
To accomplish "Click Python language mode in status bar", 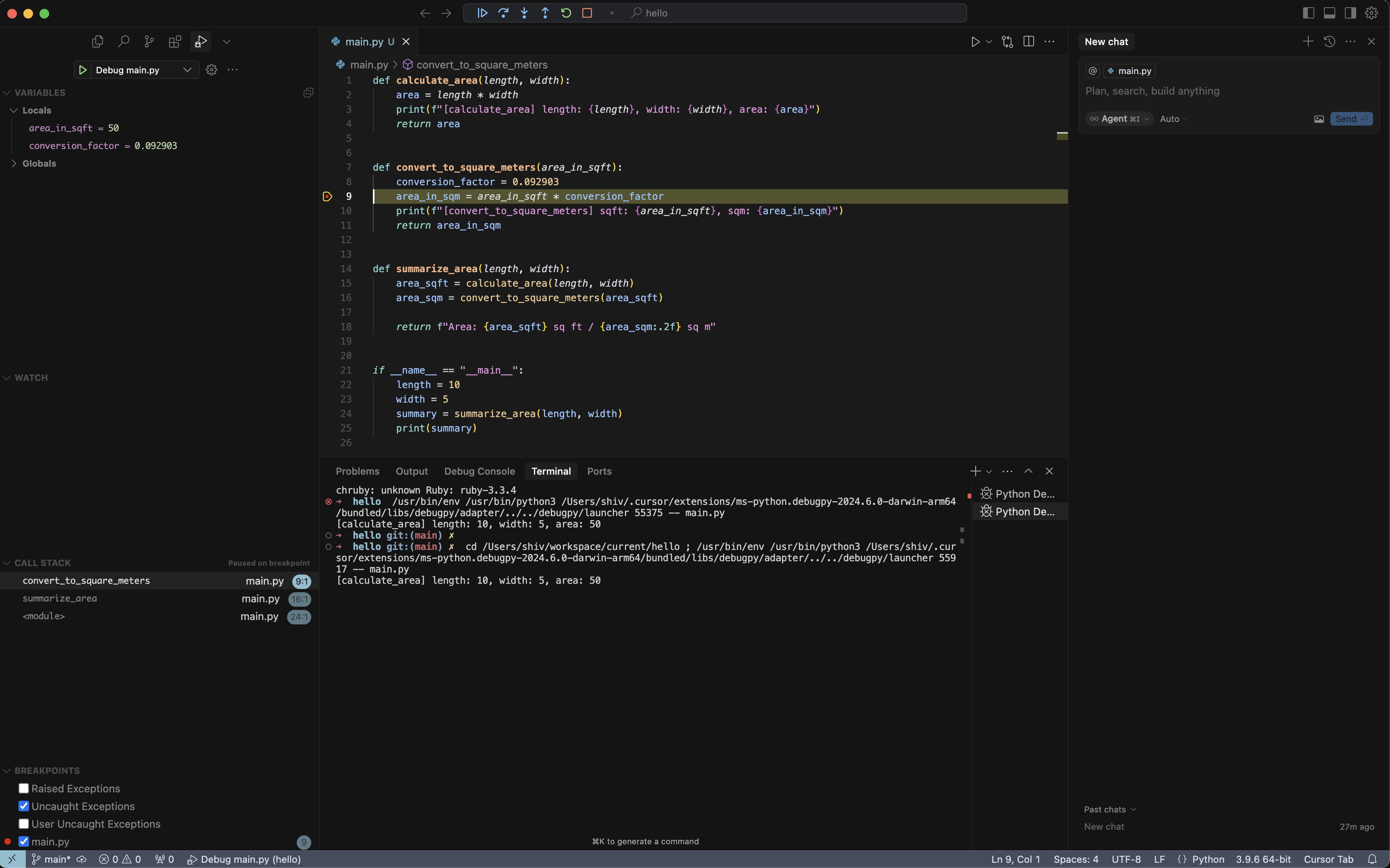I will click(1208, 860).
